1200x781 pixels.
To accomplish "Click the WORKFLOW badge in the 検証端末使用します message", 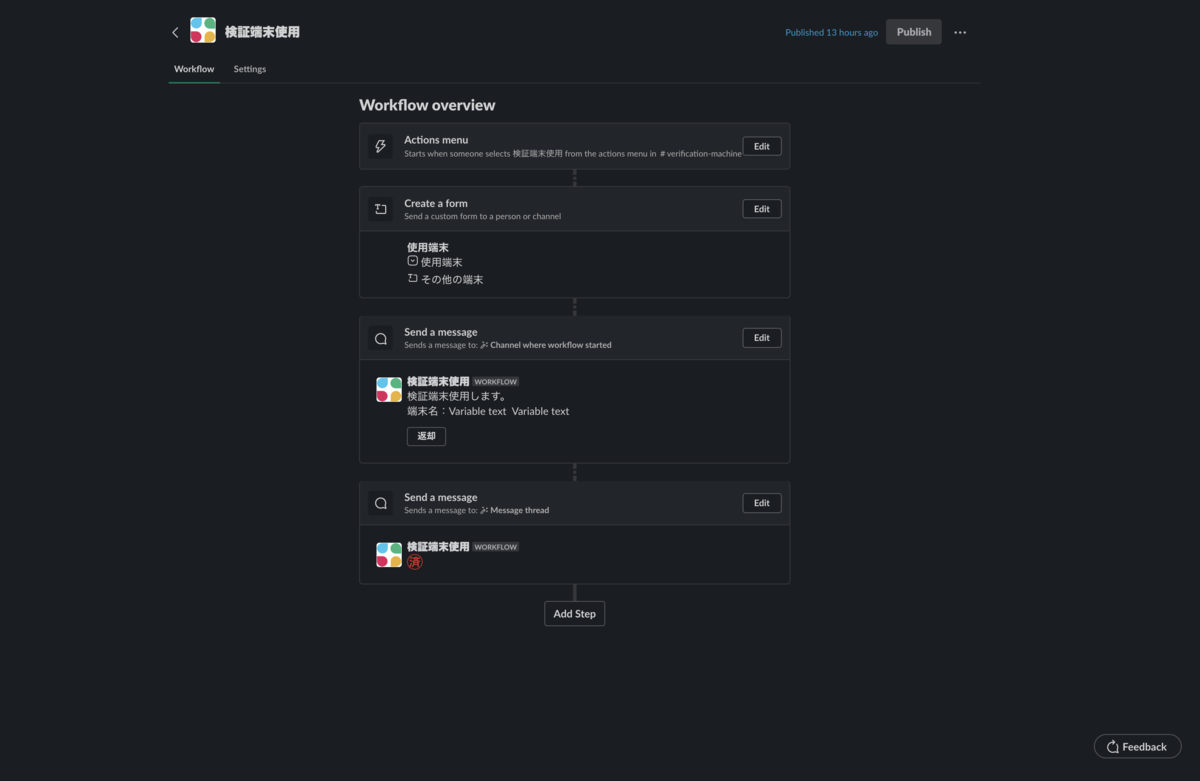I will point(495,382).
